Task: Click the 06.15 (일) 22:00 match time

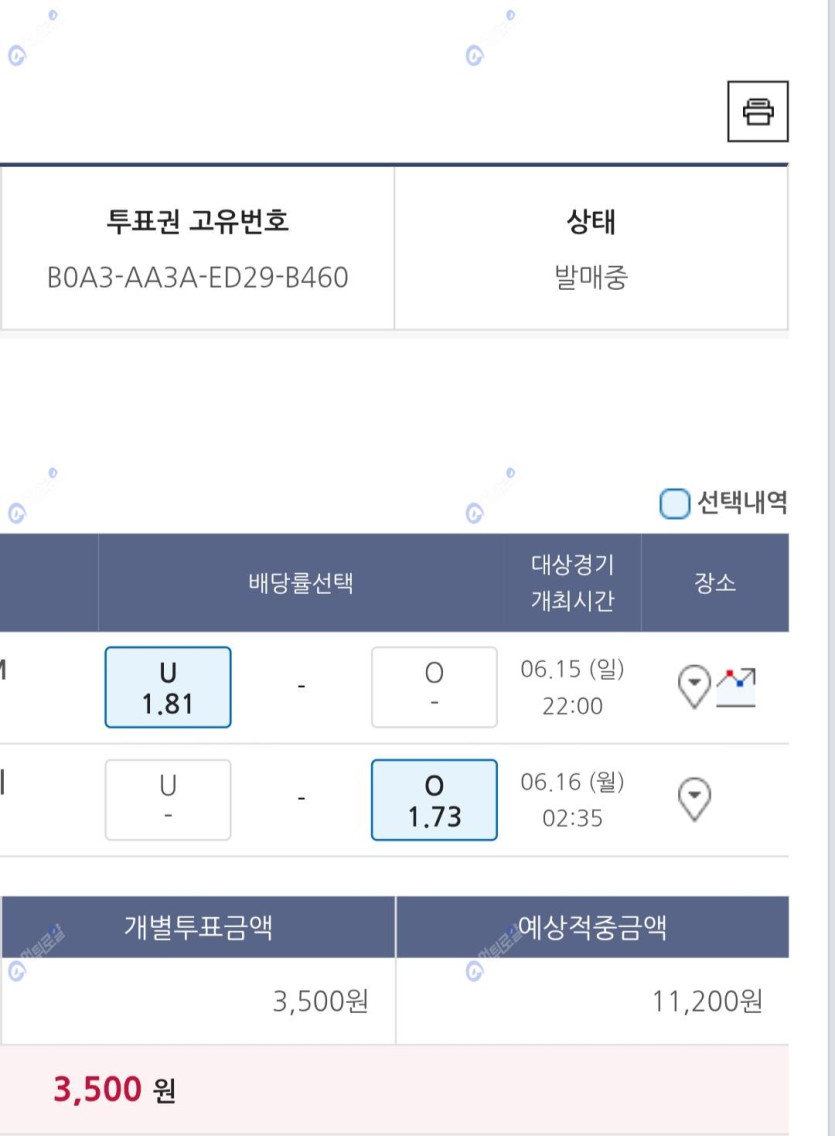Action: (572, 687)
